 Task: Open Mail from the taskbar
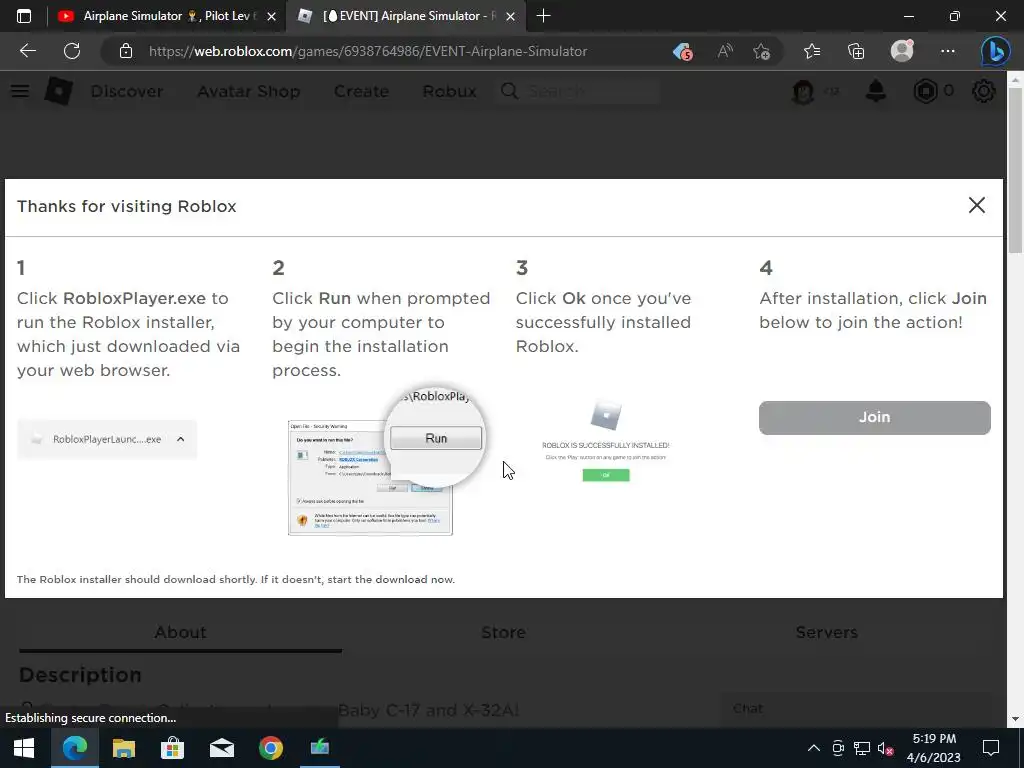pos(221,748)
